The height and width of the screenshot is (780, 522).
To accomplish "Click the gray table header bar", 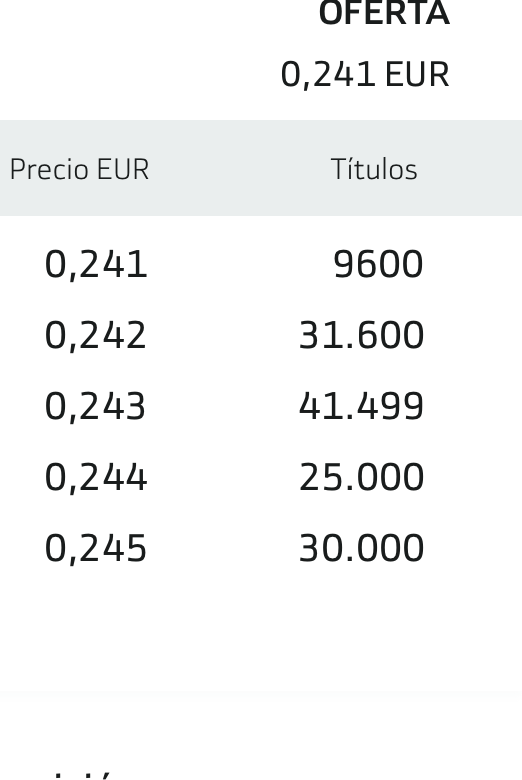I will tap(261, 168).
